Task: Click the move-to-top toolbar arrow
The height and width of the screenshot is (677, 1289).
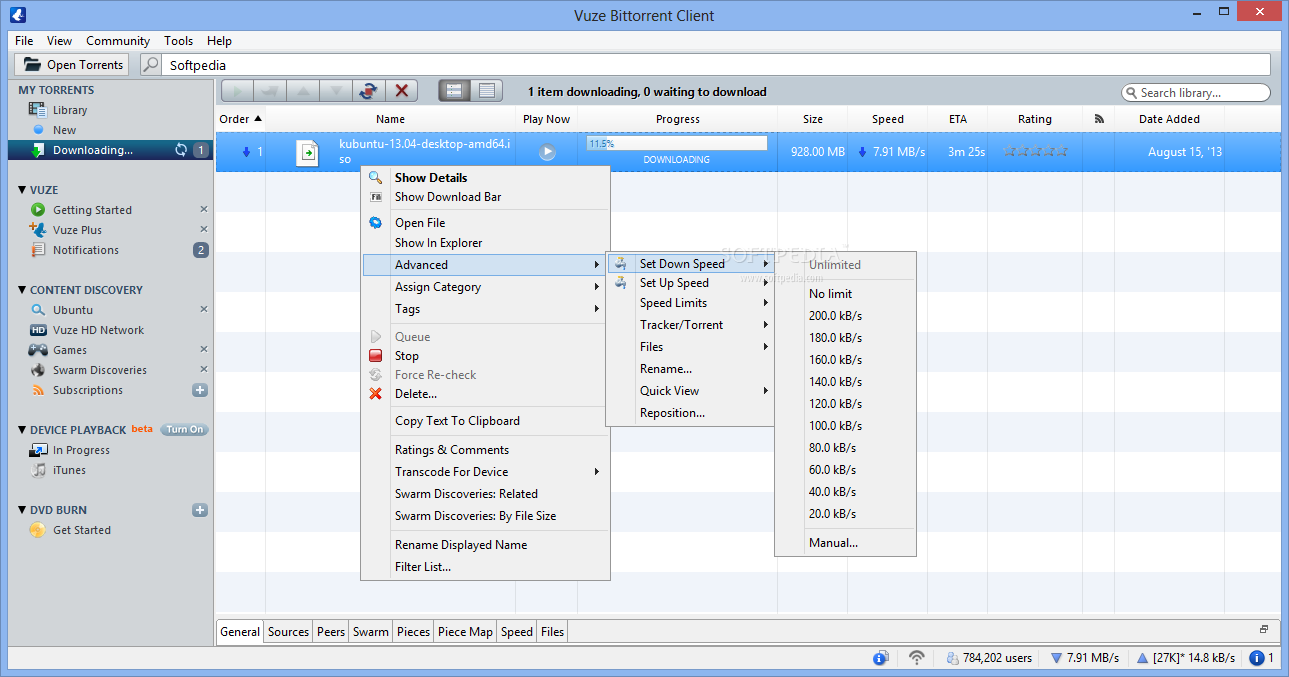Action: 270,91
